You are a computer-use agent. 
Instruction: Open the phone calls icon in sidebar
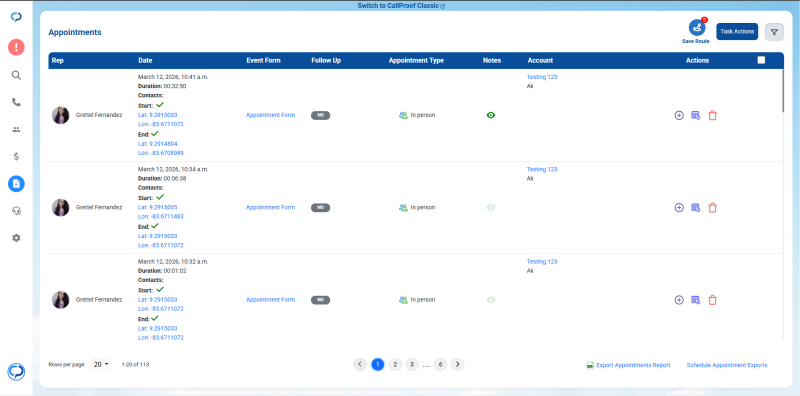(16, 102)
